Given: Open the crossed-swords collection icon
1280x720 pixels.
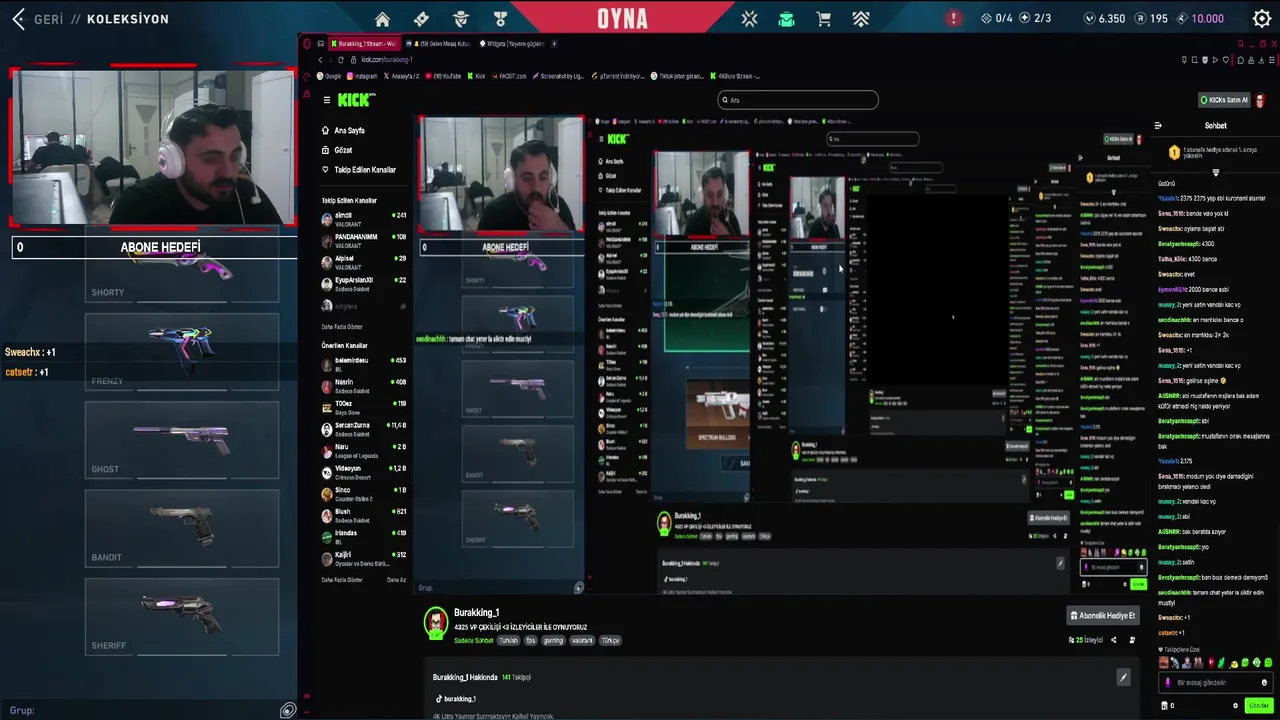Looking at the screenshot, I should (750, 19).
